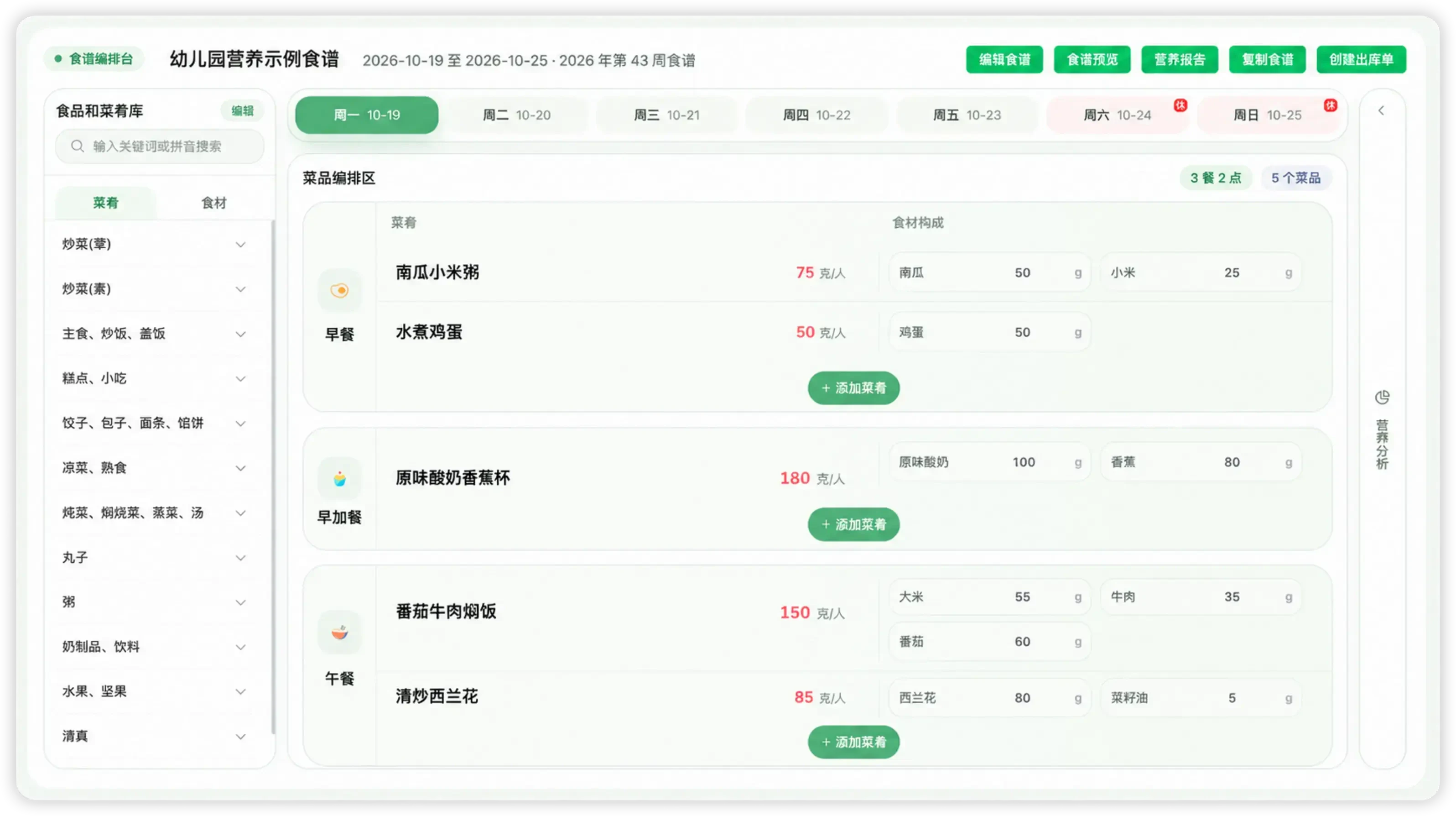Viewport: 1456px width, 816px height.
Task: Click the category list vertical scrollbar
Action: click(273, 478)
